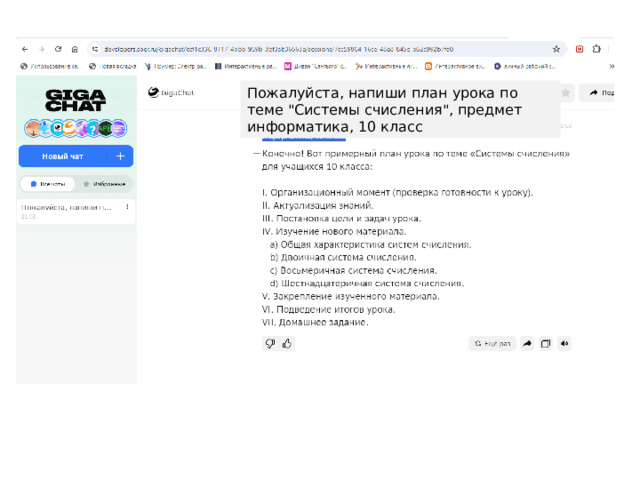Bookmark this page with the star icon
Viewport: 640px width, 480px height.
pyautogui.click(x=556, y=49)
